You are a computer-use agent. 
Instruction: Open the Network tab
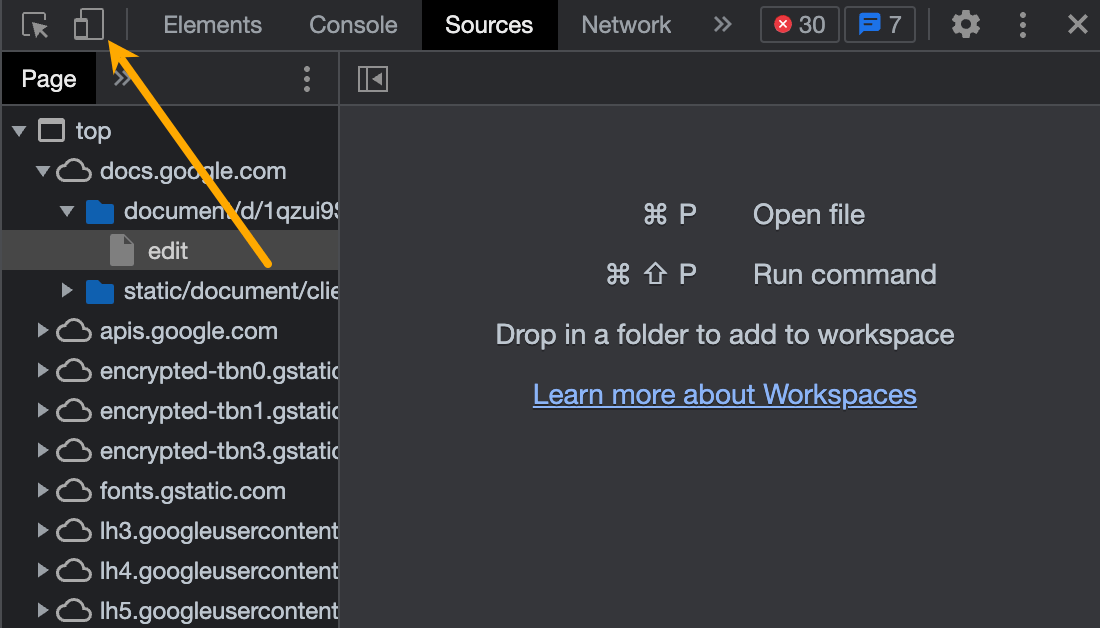click(x=625, y=24)
